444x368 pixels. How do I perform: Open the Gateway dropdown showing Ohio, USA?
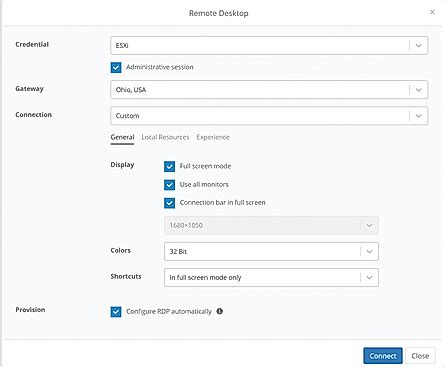(x=269, y=90)
